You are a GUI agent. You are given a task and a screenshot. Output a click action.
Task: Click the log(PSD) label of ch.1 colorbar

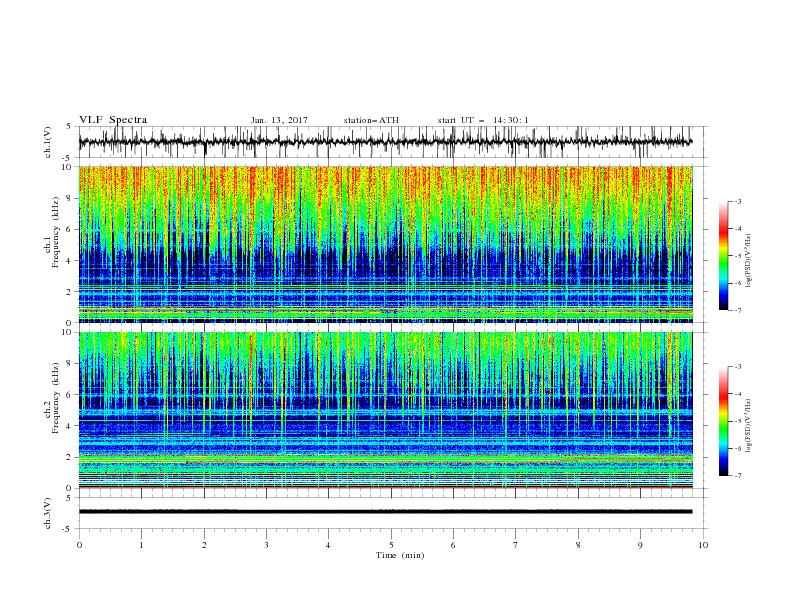point(748,261)
